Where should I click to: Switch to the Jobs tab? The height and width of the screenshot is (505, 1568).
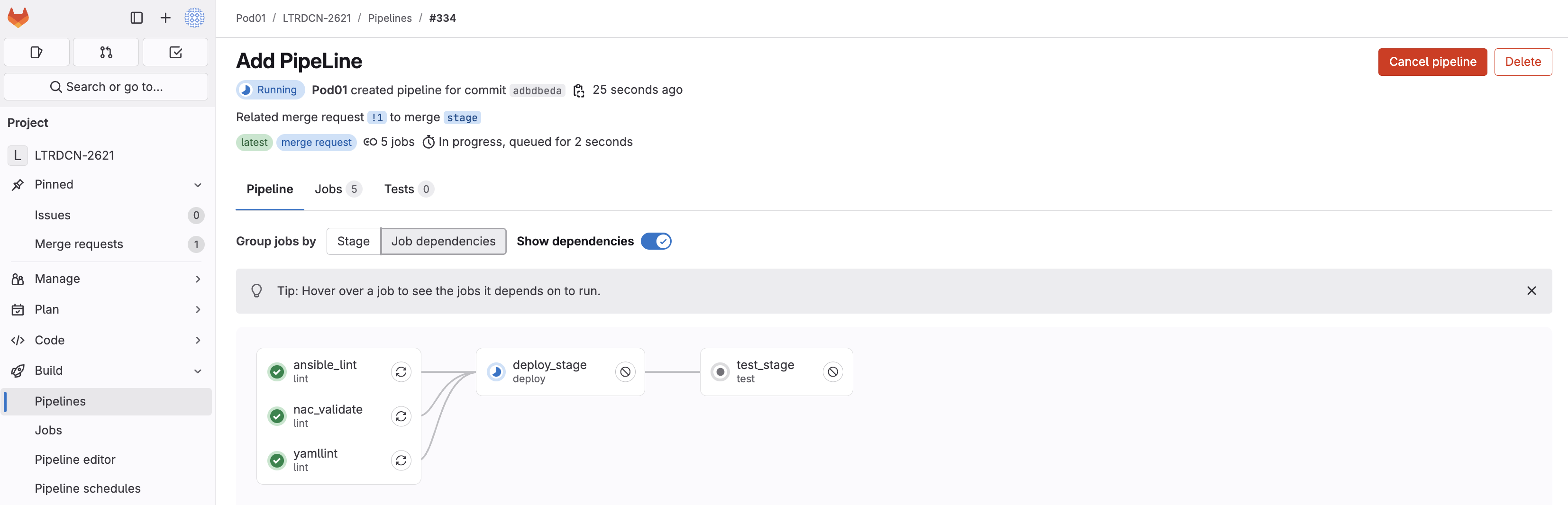click(x=337, y=189)
